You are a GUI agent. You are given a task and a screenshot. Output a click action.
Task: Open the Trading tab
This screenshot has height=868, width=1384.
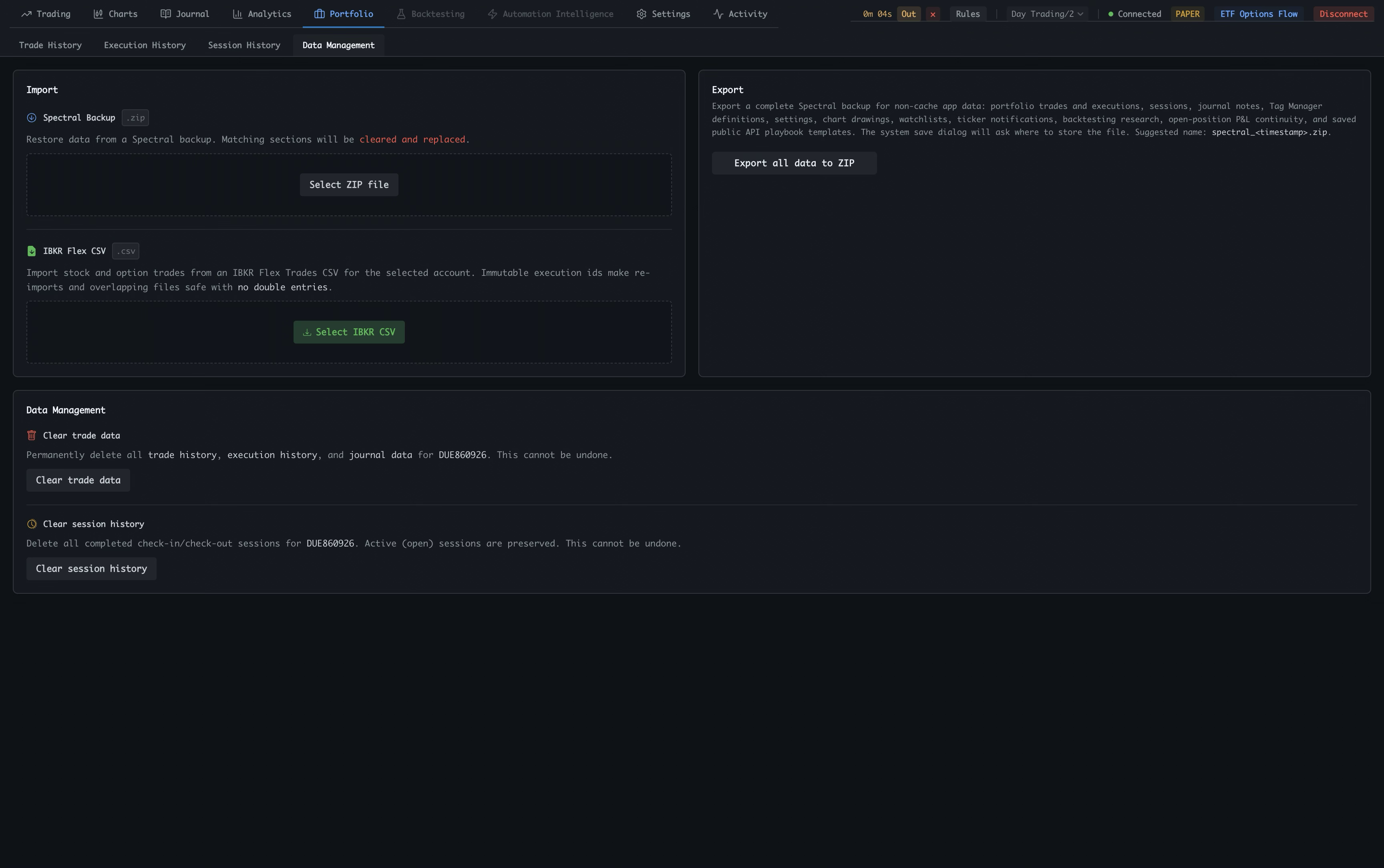pyautogui.click(x=46, y=14)
